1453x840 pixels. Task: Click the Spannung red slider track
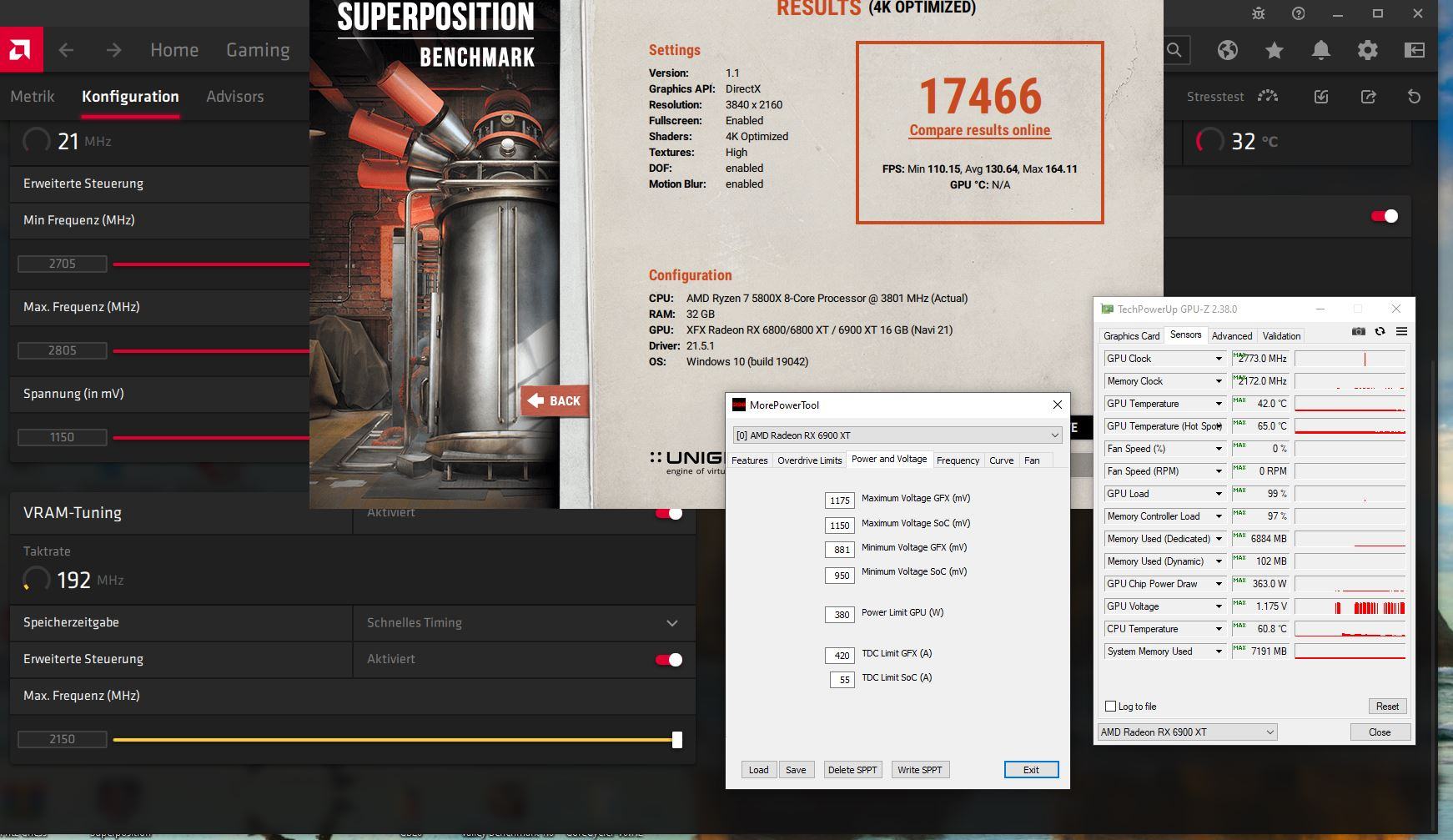point(211,437)
